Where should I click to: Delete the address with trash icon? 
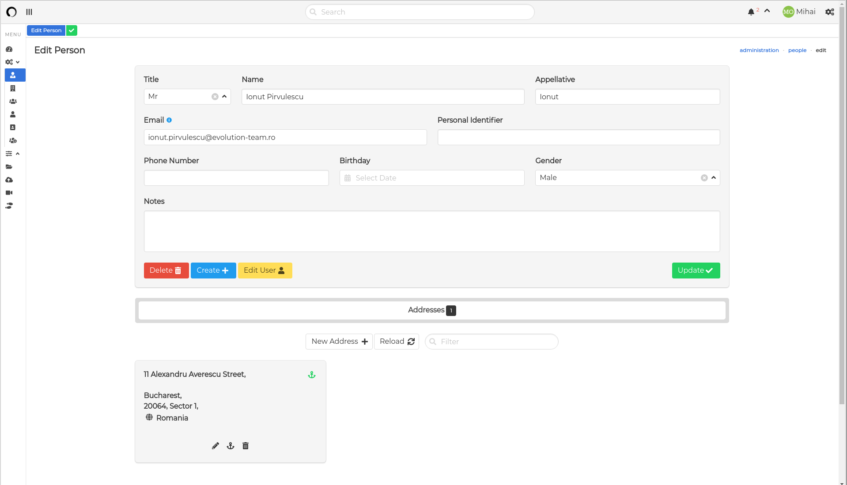(245, 446)
